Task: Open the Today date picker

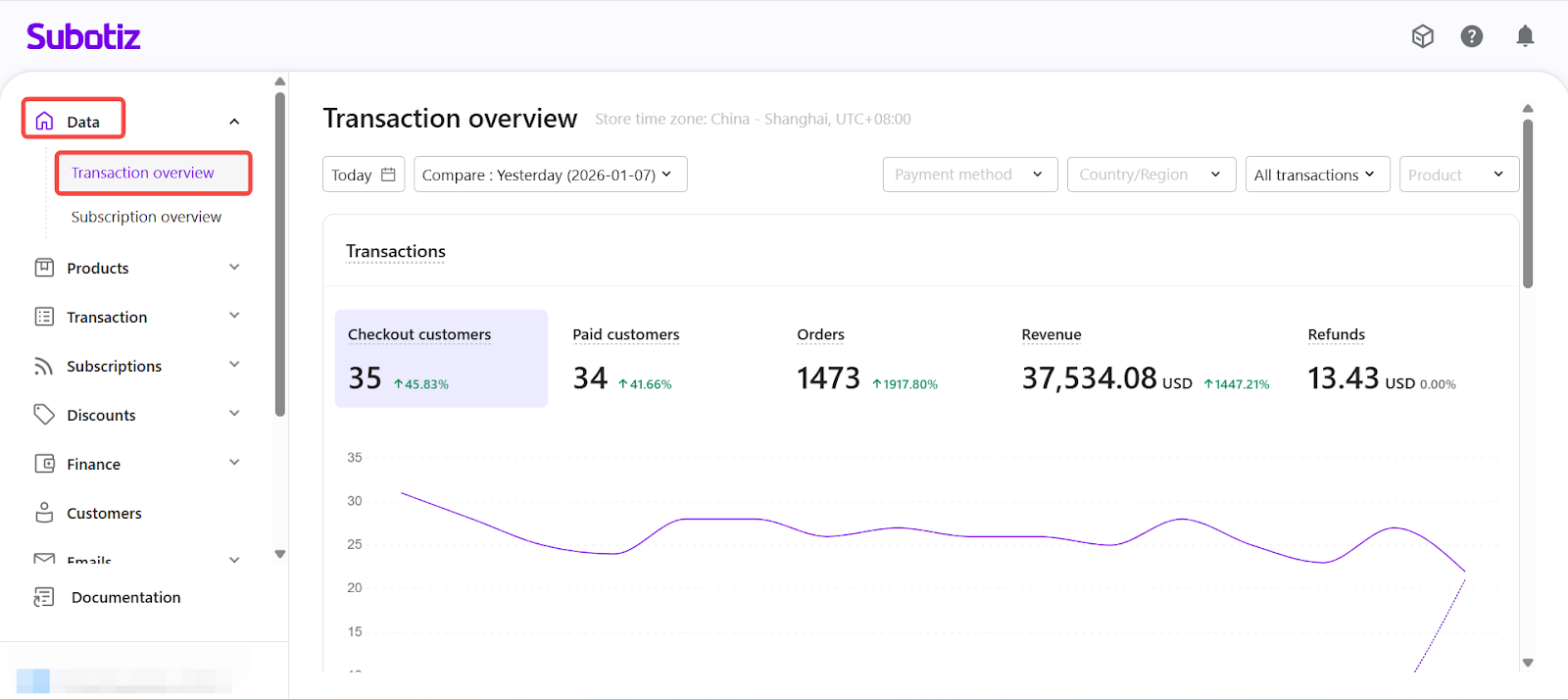Action: click(x=363, y=175)
